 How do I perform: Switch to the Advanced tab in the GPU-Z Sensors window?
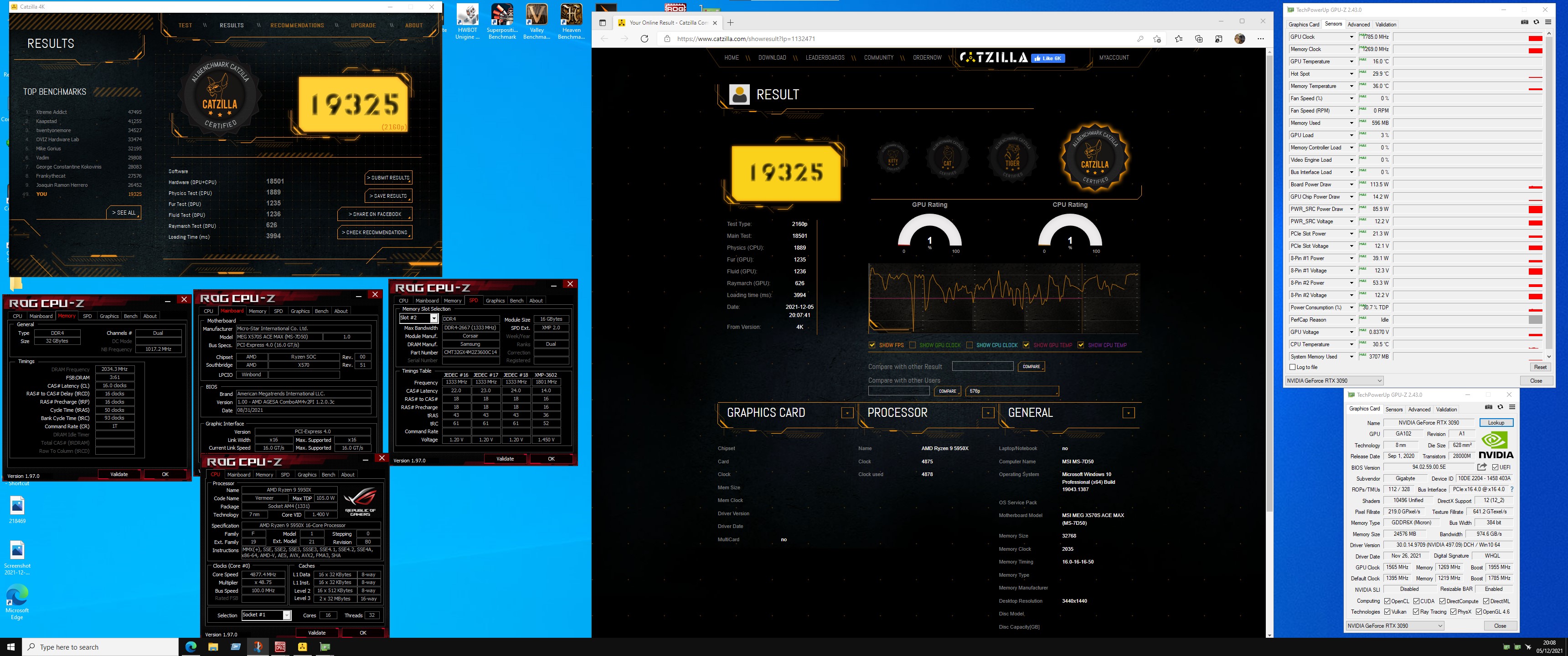(x=1359, y=24)
